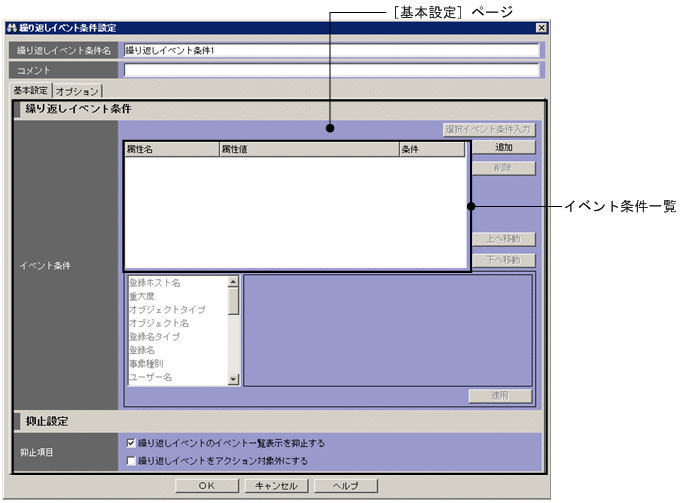Enable 繰り返しイベントをアクション対象外にする checkbox

pyautogui.click(x=131, y=461)
